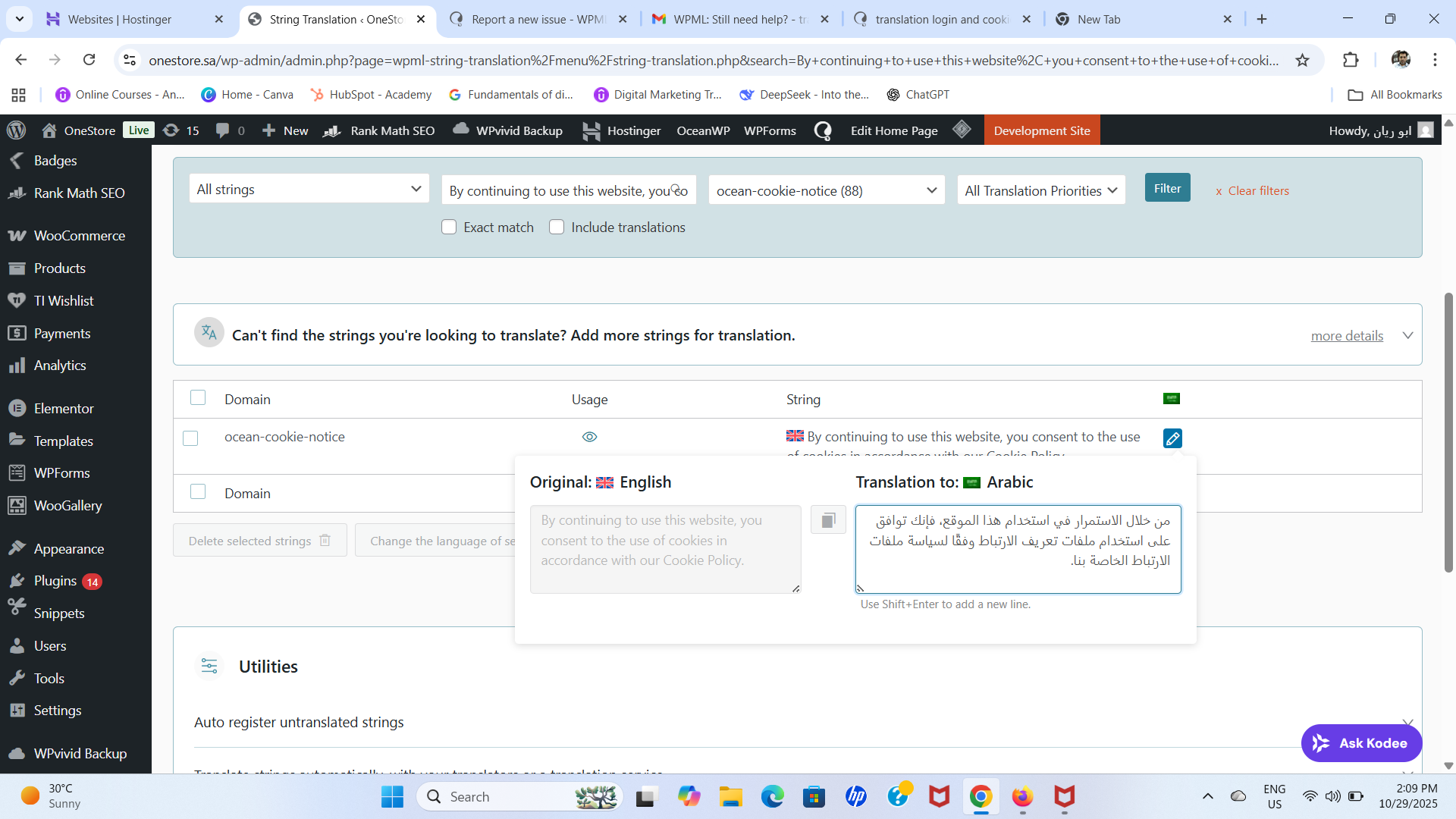This screenshot has height=819, width=1456.
Task: Open the ocean-cookie-notice domain dropdown
Action: point(826,190)
